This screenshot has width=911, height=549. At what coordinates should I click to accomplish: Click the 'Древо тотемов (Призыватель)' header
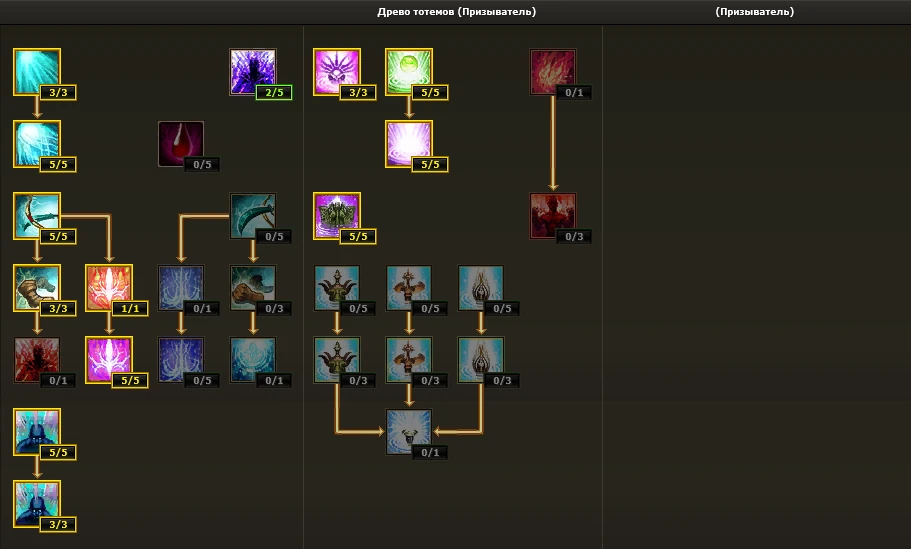point(457,12)
